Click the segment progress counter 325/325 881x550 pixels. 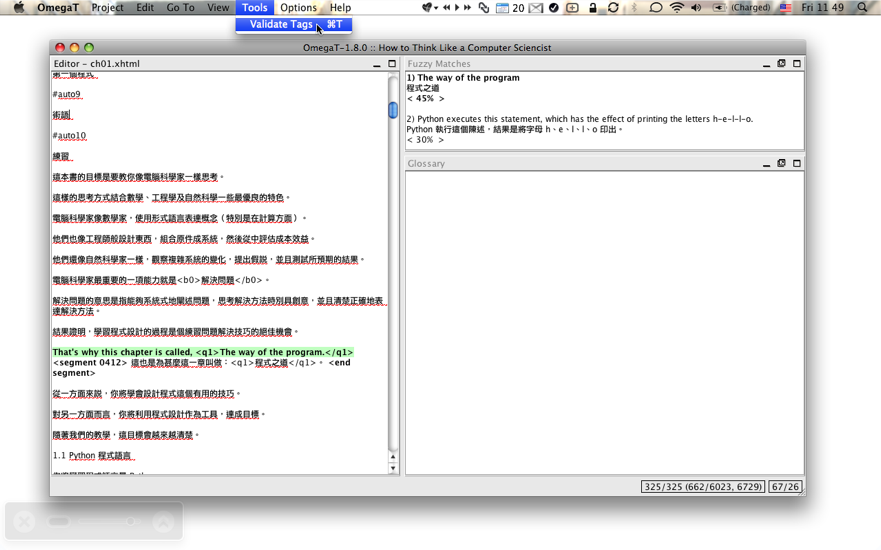click(x=702, y=487)
